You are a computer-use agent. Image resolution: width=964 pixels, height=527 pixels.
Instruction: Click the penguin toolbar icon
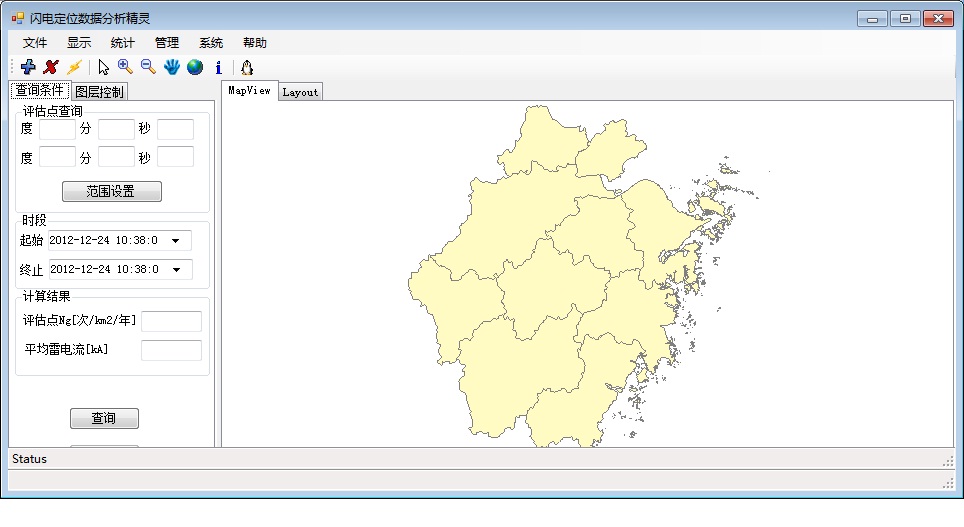(x=246, y=67)
